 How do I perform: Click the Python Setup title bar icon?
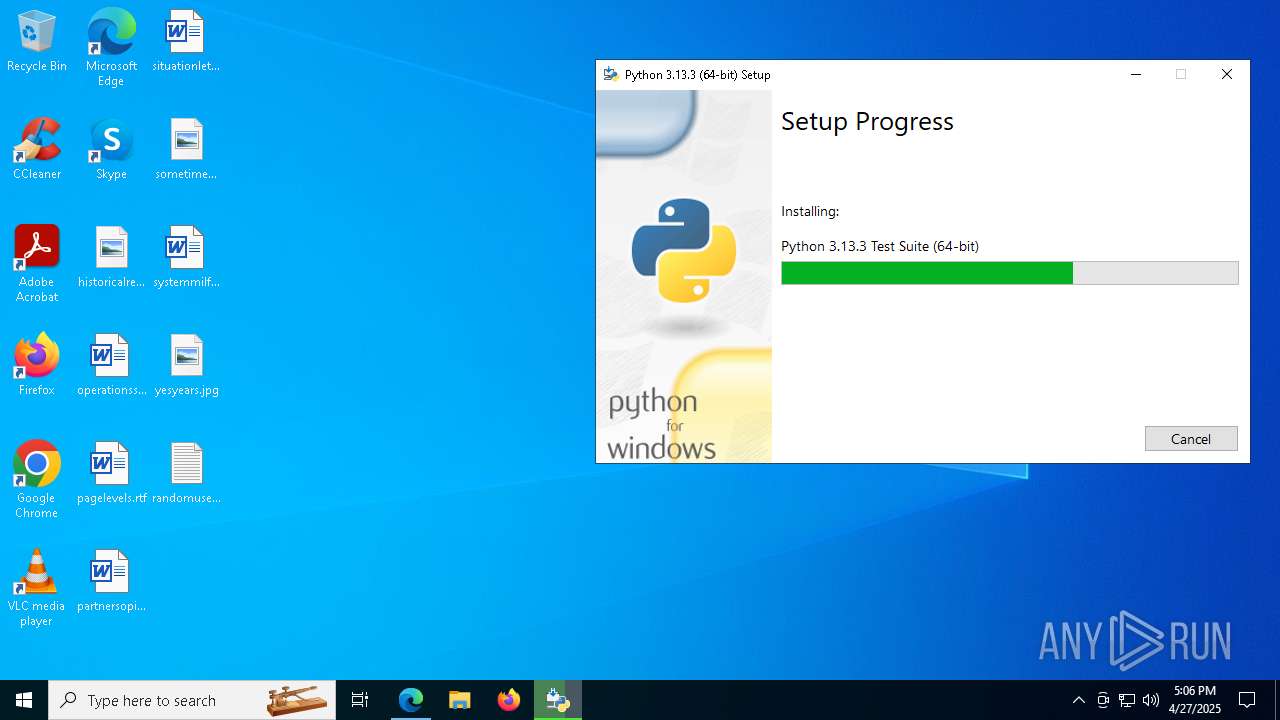[x=610, y=75]
